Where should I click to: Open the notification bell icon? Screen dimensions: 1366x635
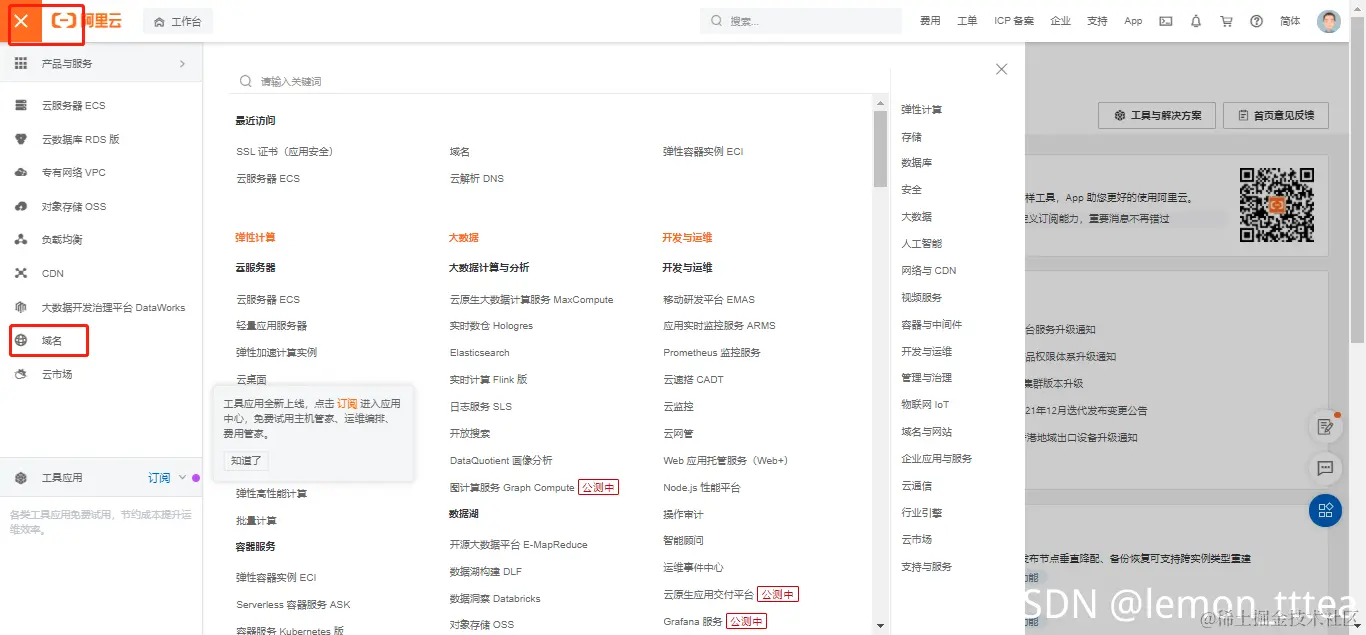[x=1196, y=21]
